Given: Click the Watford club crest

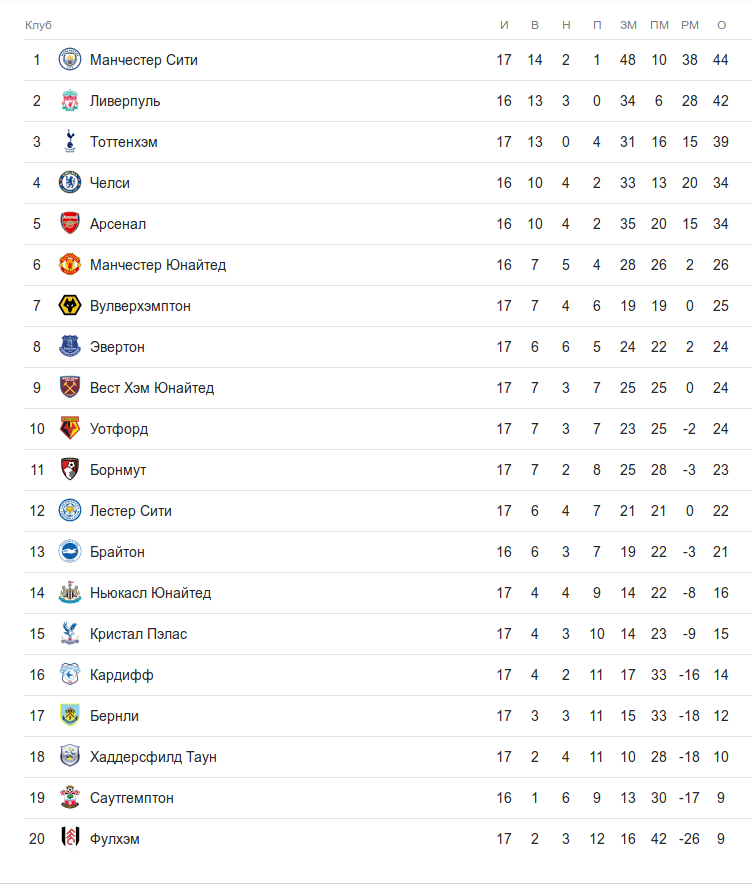Looking at the screenshot, I should (x=69, y=429).
